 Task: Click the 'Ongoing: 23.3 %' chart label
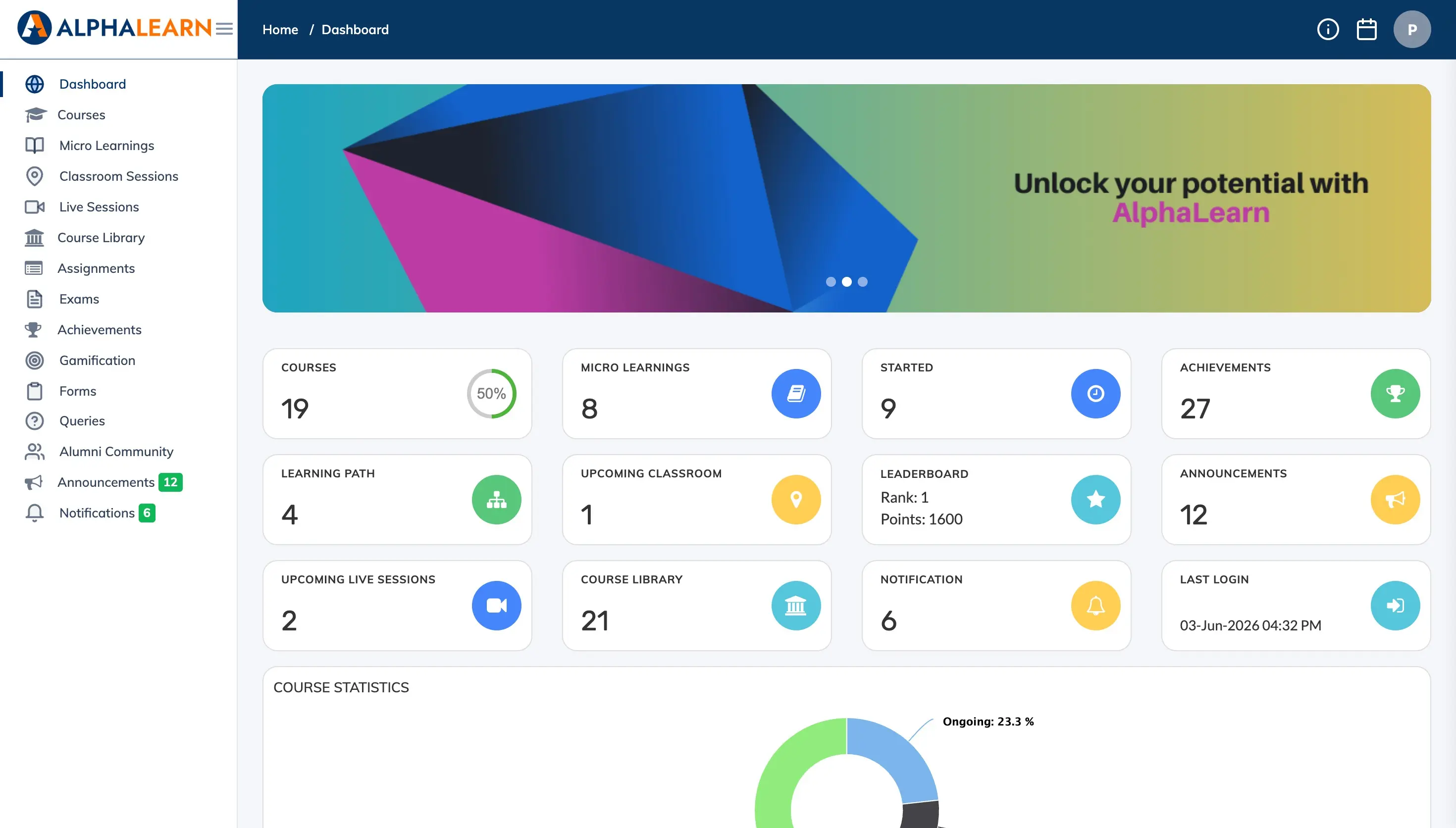[988, 722]
